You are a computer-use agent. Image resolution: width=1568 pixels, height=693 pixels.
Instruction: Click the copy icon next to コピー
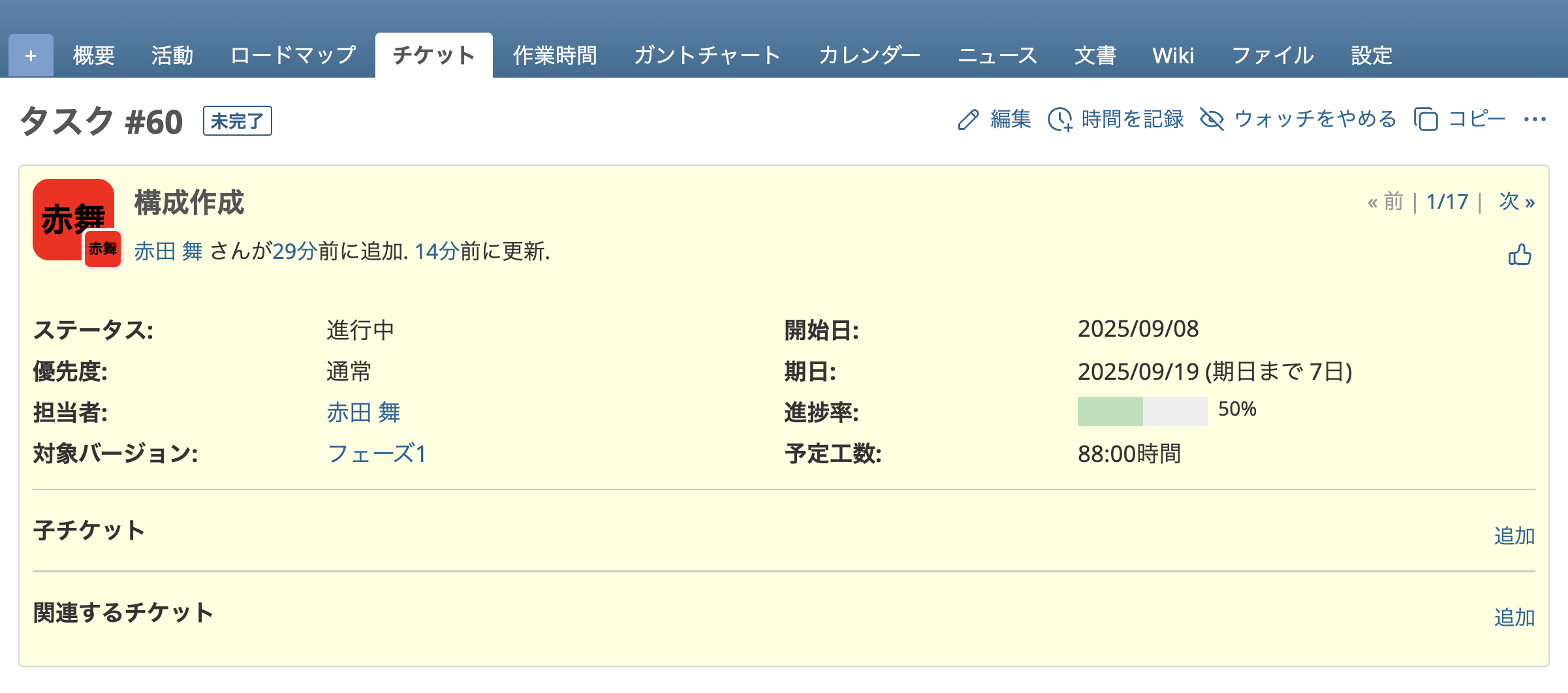1426,119
